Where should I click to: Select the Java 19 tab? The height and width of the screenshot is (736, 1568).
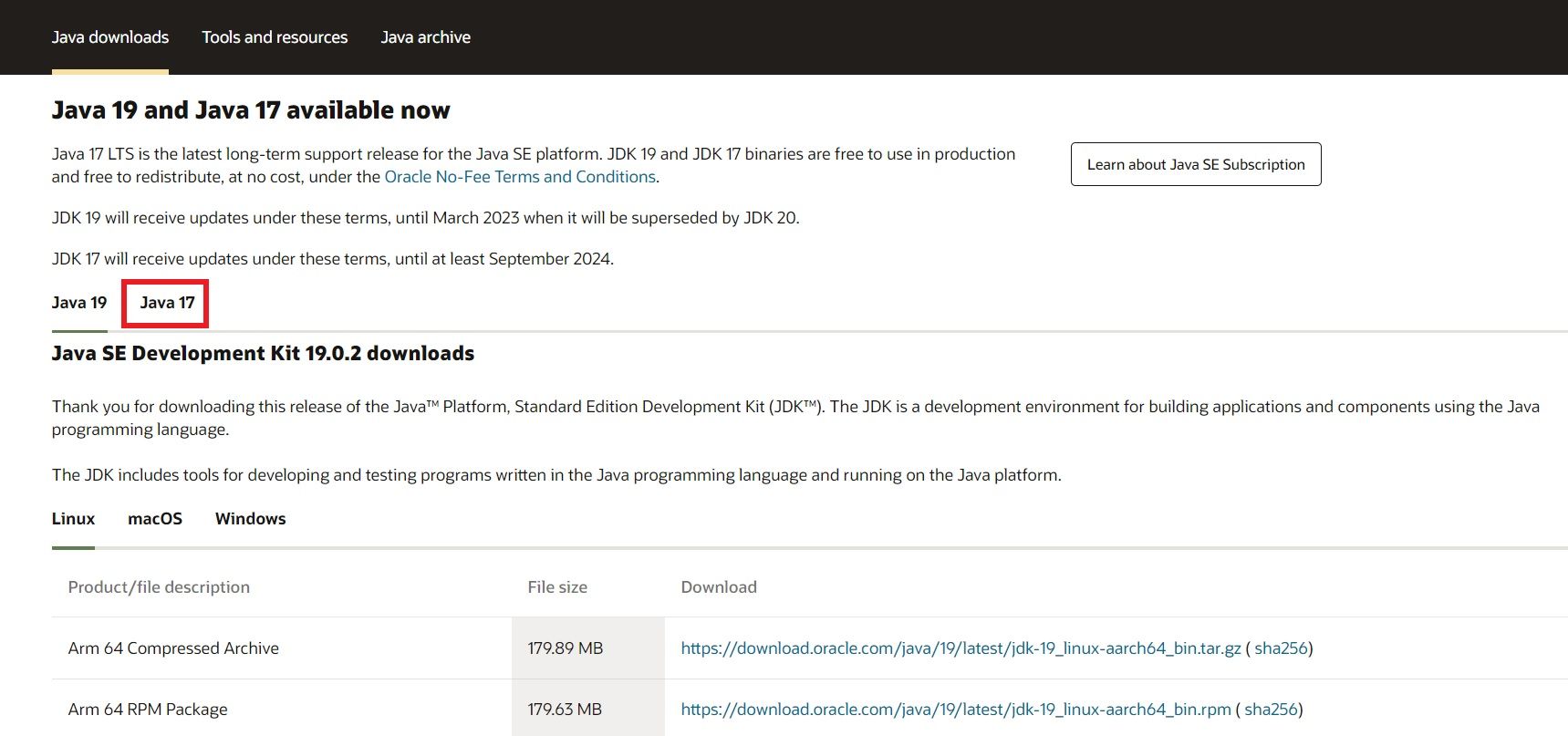point(79,303)
